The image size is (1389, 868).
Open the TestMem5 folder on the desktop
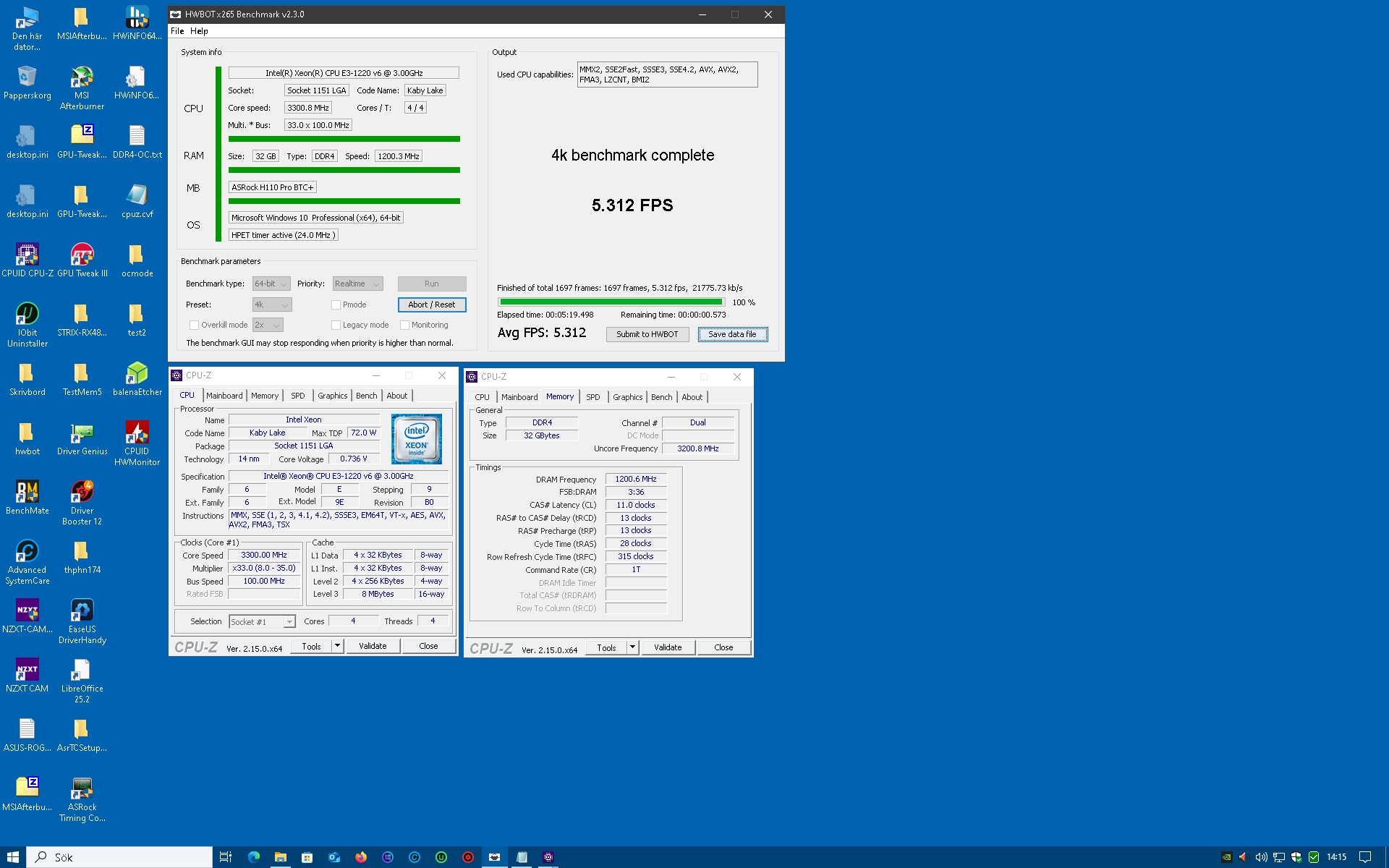click(82, 379)
